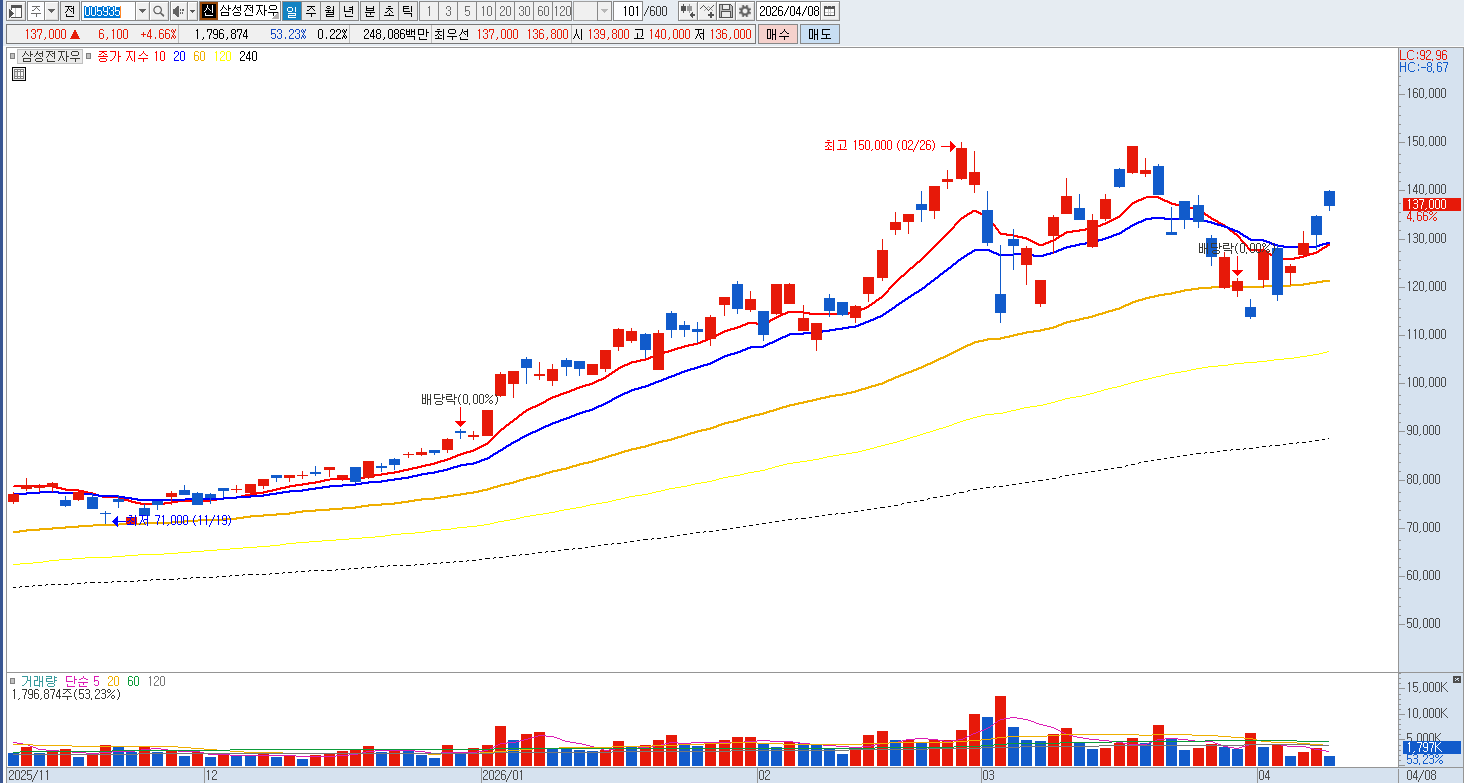Click the 101 candle count field
Viewport: 1464px width, 783px height.
[627, 11]
